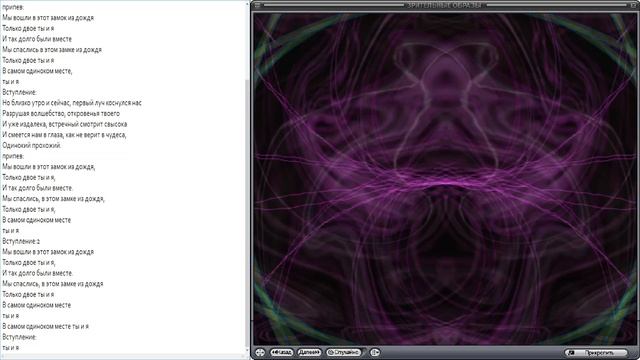640x360 pixels.
Task: Click the 'Прикрепить' dock button
Action: (x=596, y=353)
